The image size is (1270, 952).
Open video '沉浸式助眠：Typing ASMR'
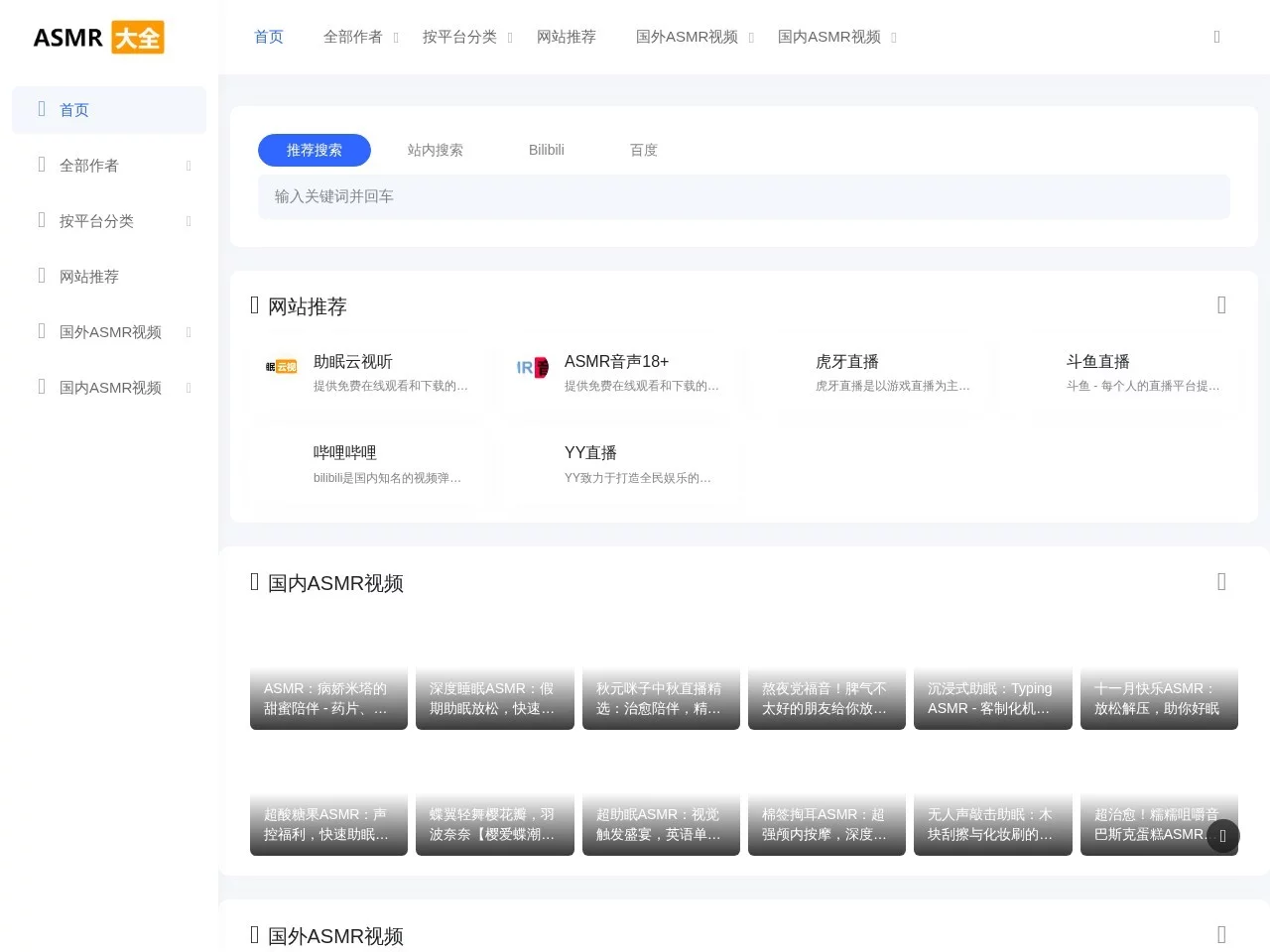[993, 674]
